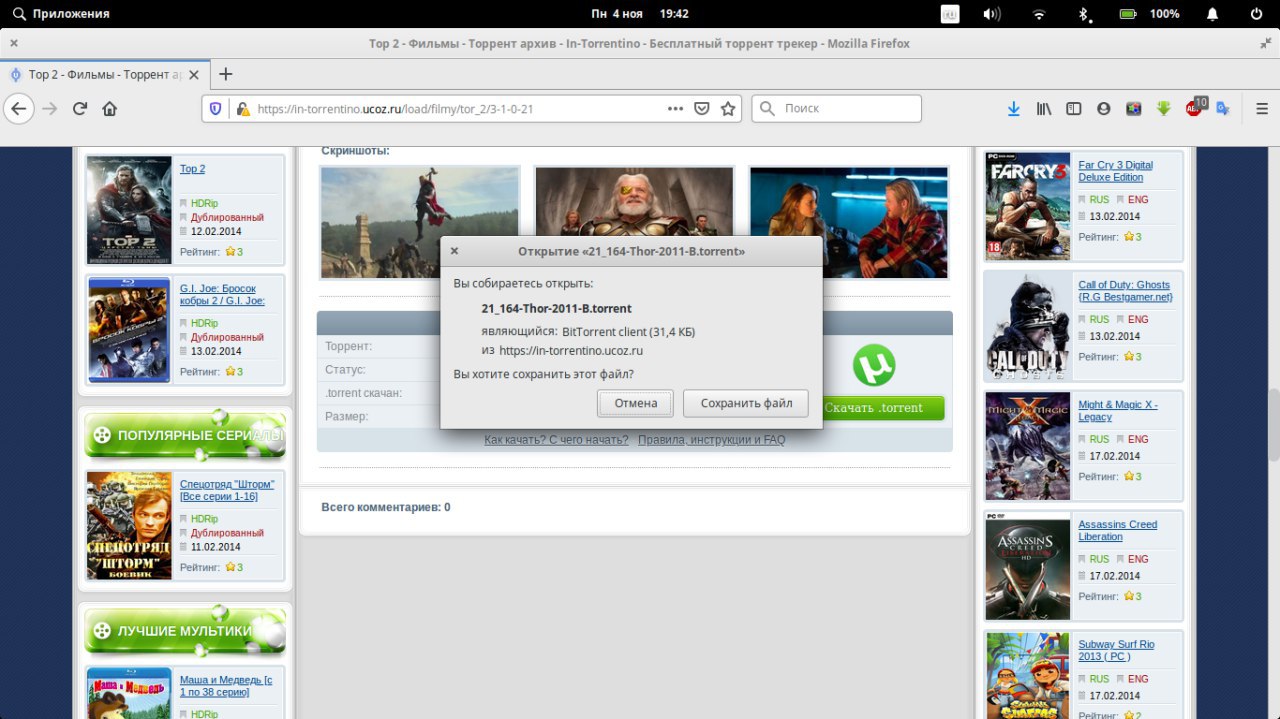Click Сохранить файл button
Image resolution: width=1280 pixels, height=719 pixels.
[x=746, y=403]
